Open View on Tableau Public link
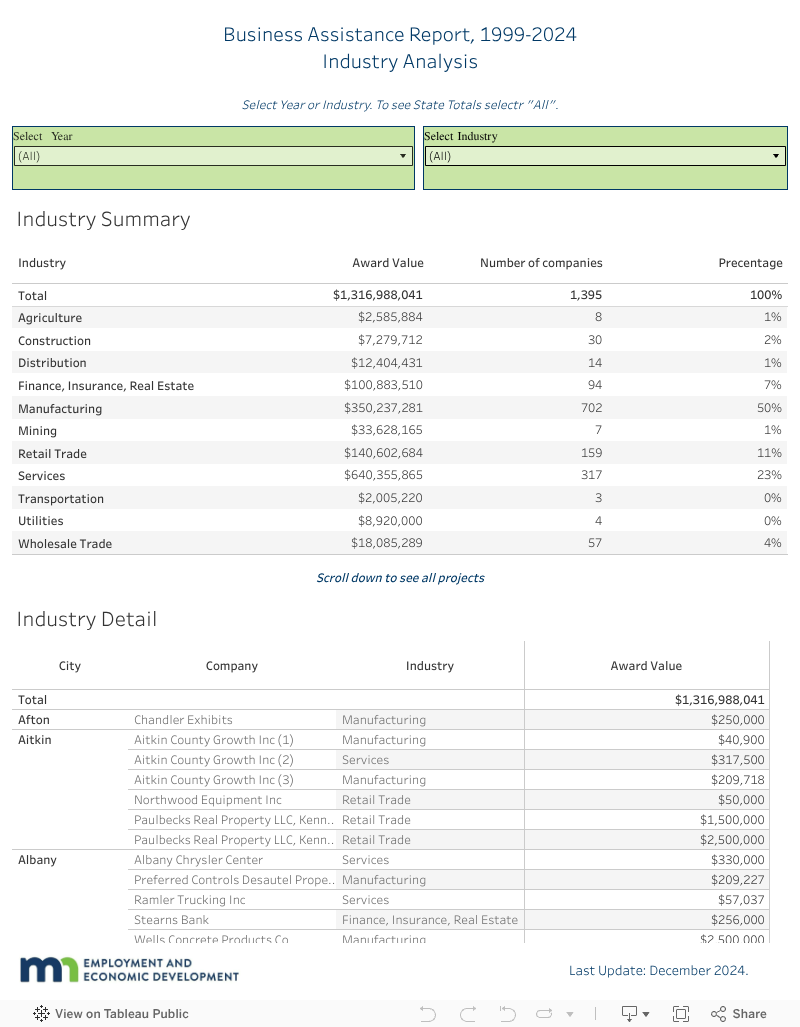This screenshot has height=1027, width=800. (121, 1013)
